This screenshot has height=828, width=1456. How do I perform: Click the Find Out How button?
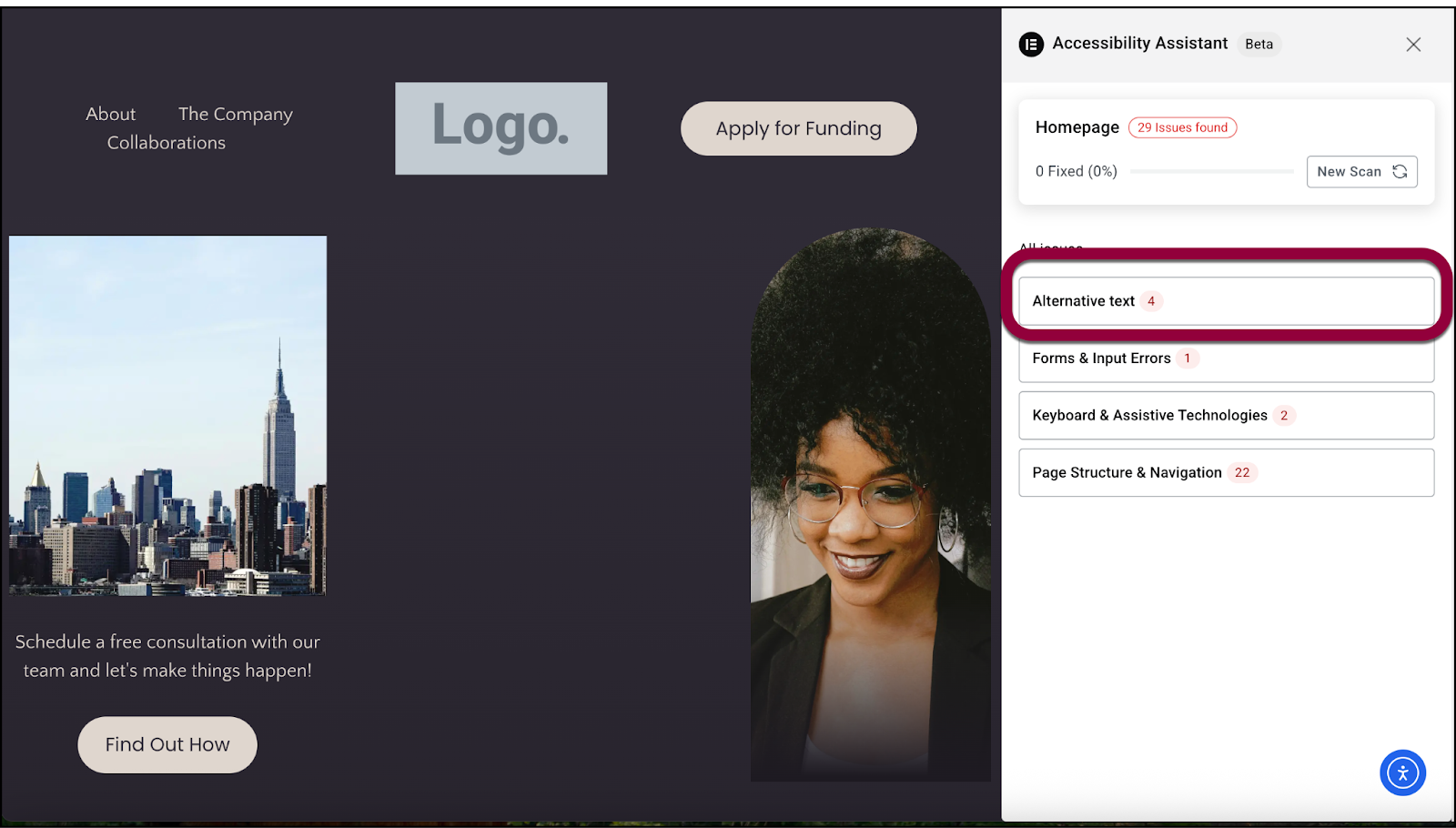(167, 745)
